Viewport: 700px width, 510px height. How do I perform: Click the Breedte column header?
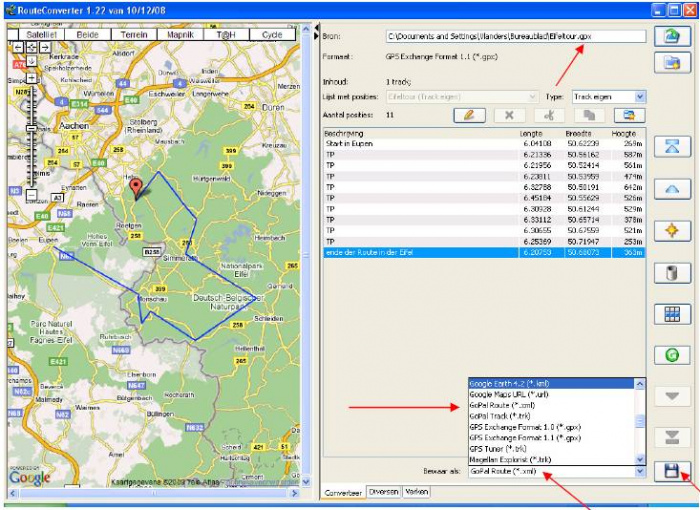[x=579, y=134]
